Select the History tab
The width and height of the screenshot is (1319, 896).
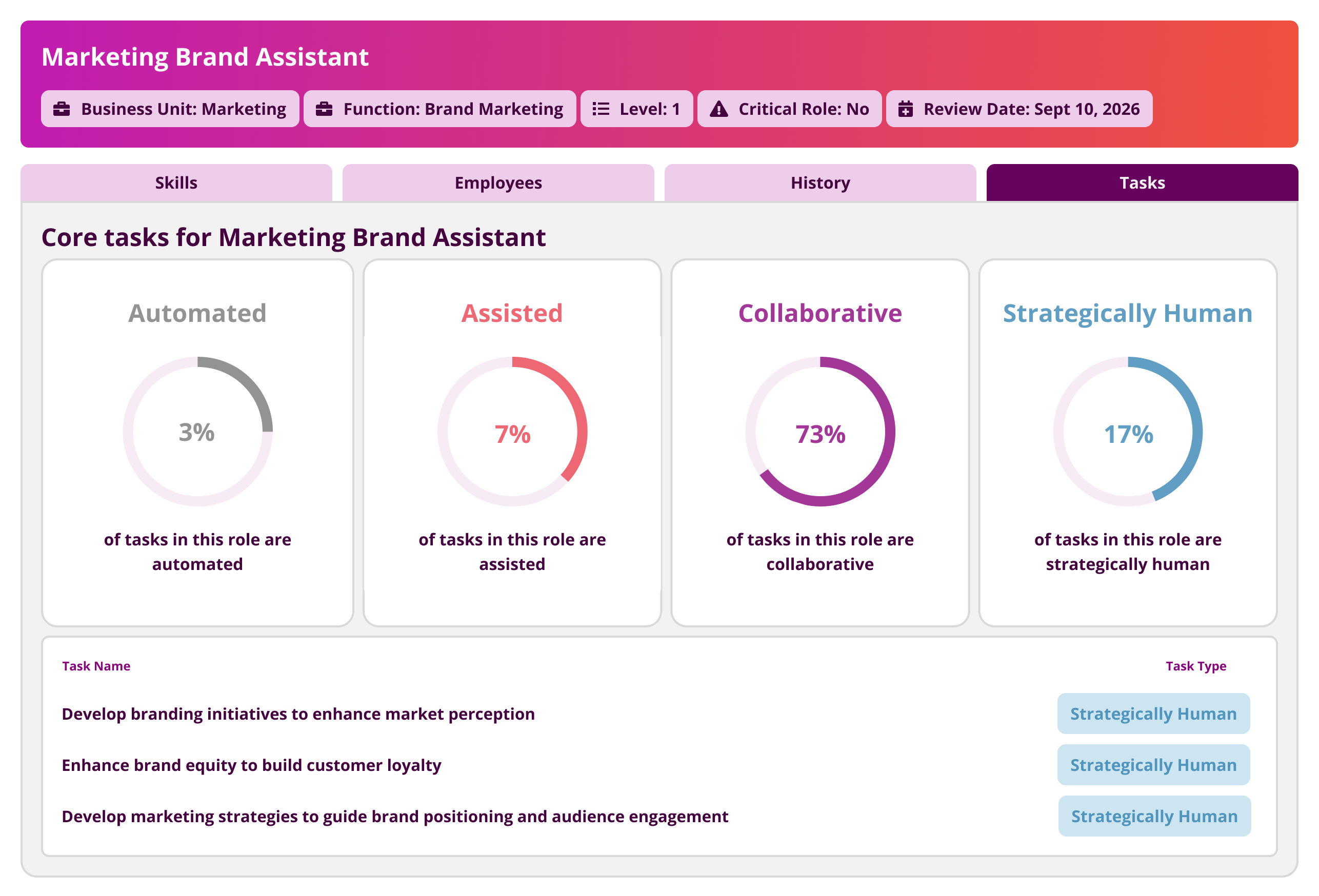820,182
